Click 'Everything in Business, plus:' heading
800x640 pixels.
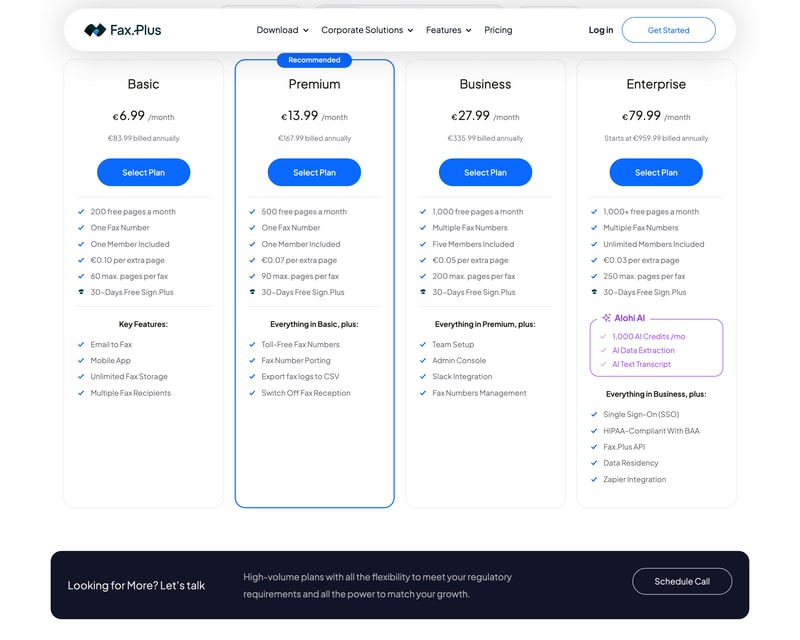click(x=656, y=394)
